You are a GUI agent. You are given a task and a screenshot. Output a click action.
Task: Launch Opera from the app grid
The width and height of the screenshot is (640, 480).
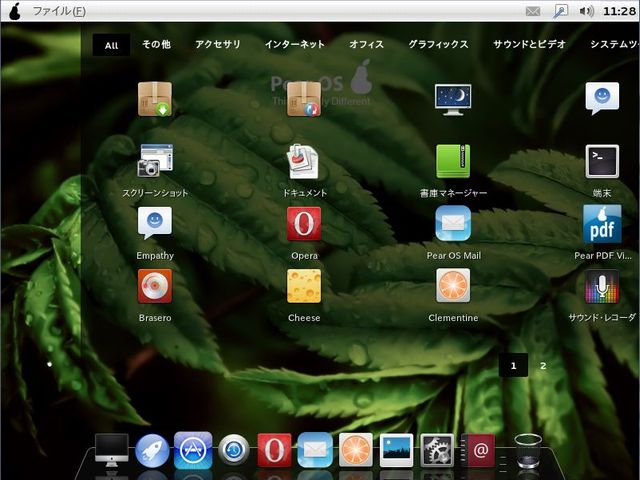[304, 225]
